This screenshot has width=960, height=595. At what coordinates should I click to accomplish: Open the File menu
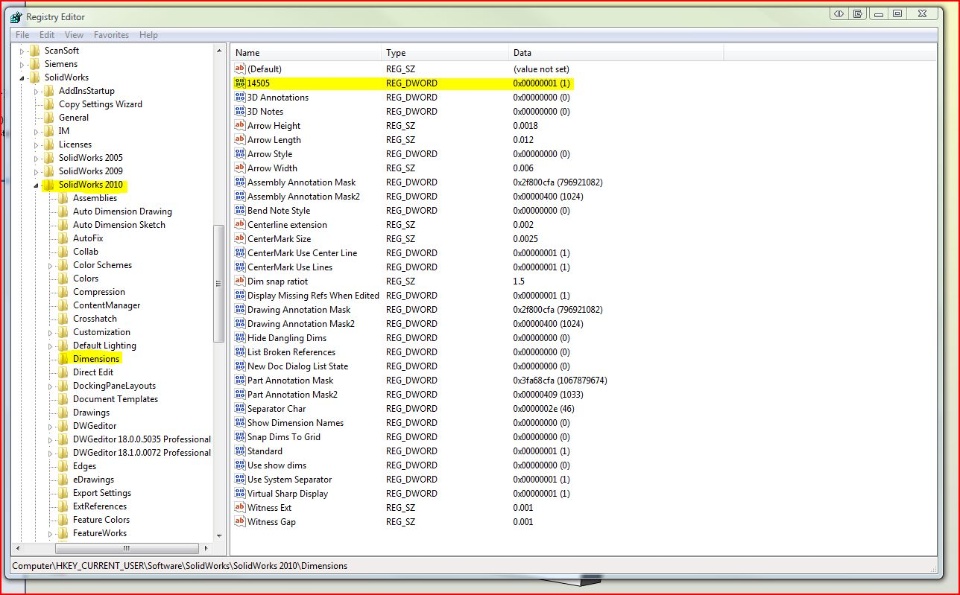tap(22, 35)
